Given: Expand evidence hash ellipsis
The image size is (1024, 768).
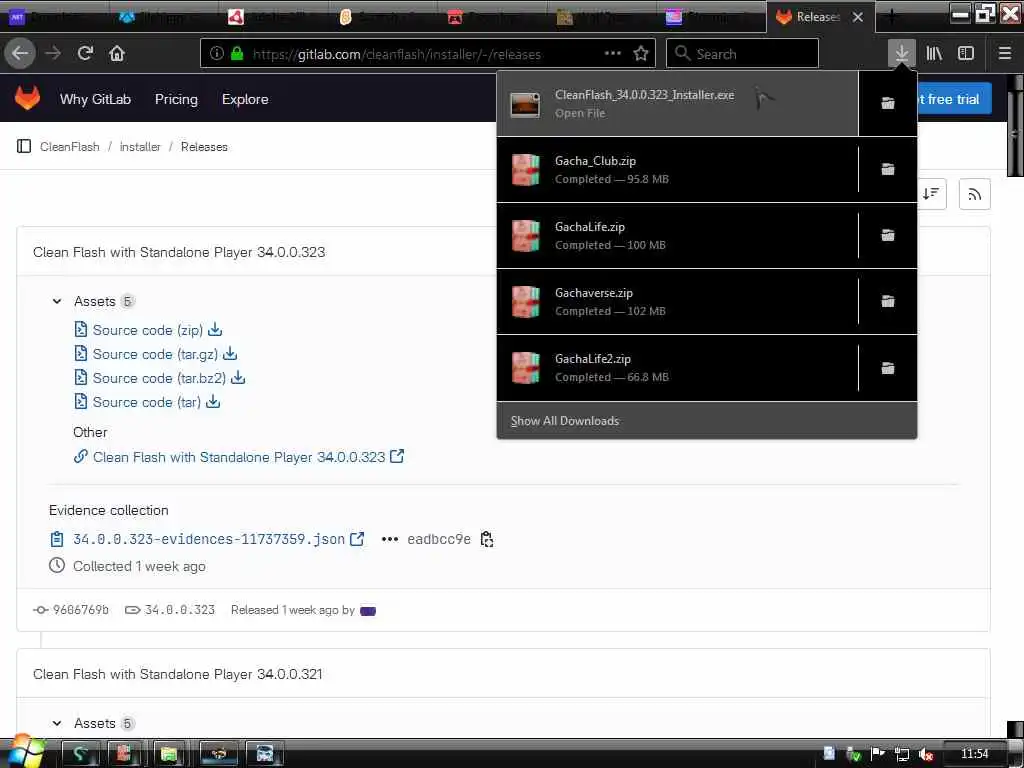Looking at the screenshot, I should pos(389,539).
